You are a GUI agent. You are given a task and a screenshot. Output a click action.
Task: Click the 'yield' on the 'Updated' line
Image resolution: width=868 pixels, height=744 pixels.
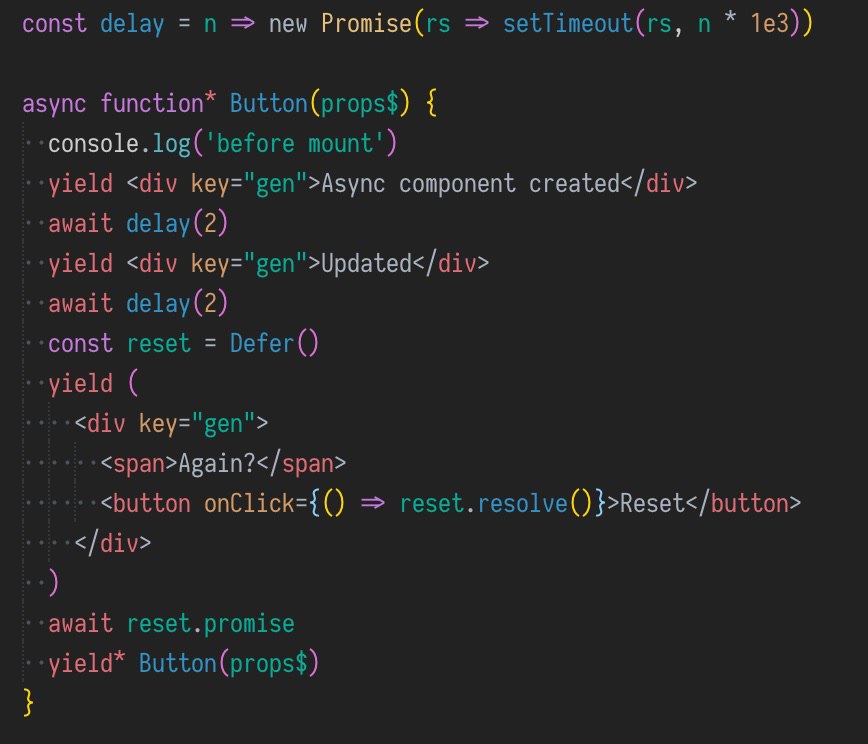tap(80, 264)
